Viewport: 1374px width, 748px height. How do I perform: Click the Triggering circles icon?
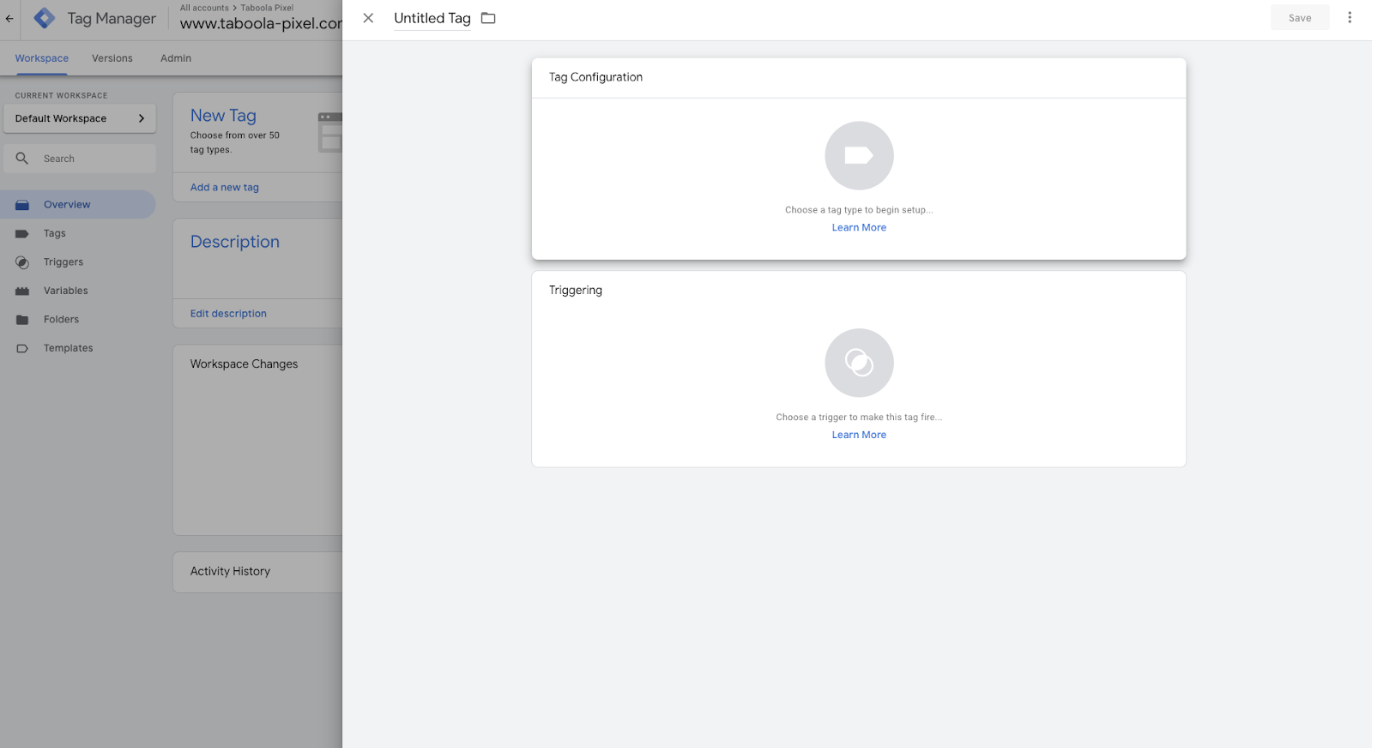pos(859,363)
